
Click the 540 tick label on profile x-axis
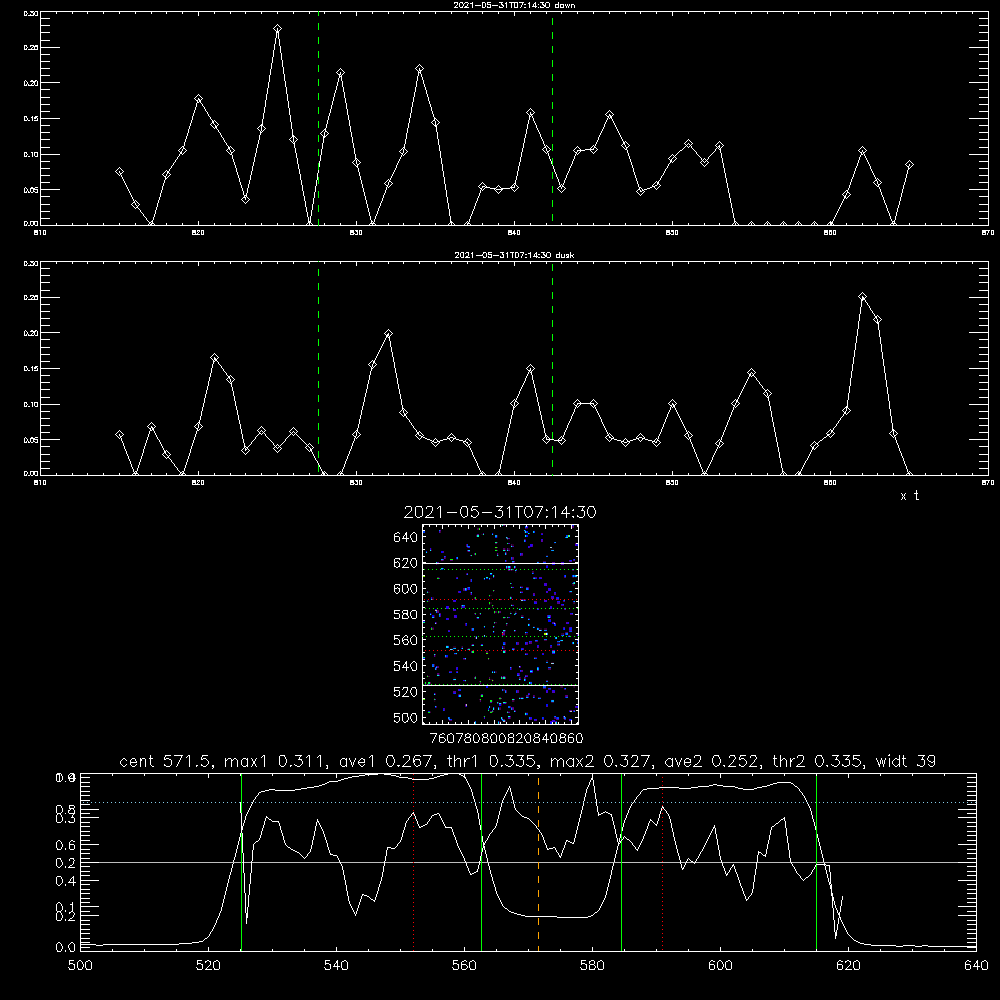pyautogui.click(x=336, y=966)
